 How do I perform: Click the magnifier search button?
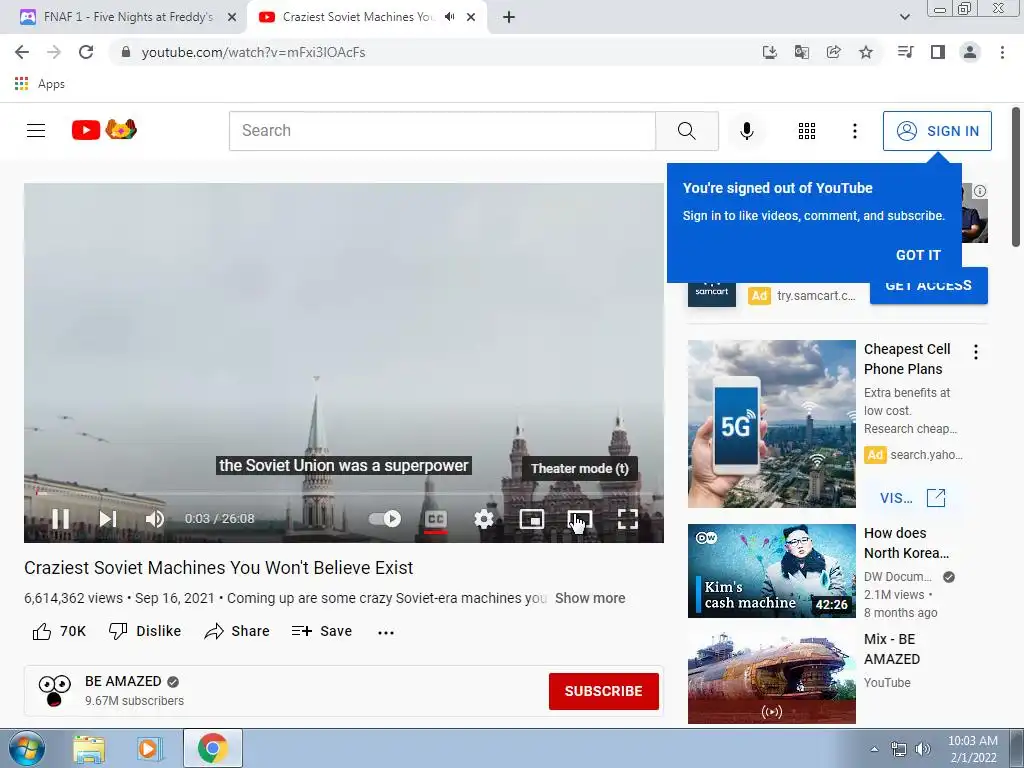tap(686, 131)
